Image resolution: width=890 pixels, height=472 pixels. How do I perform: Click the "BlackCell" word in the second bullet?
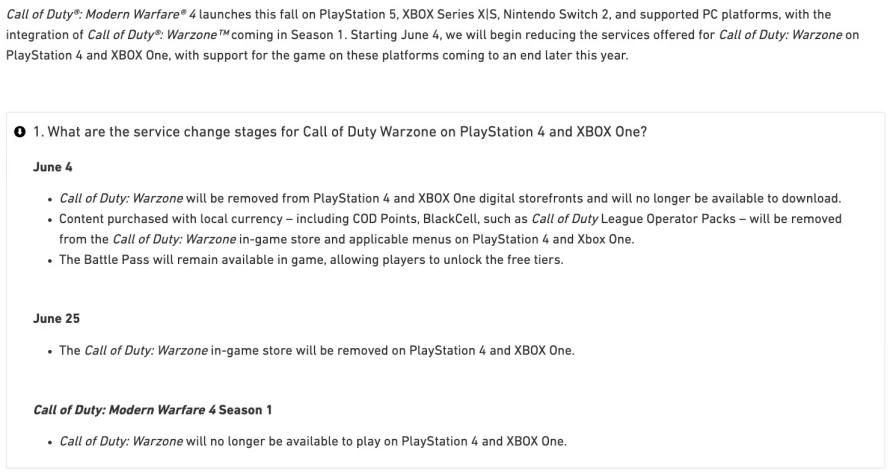[451, 219]
